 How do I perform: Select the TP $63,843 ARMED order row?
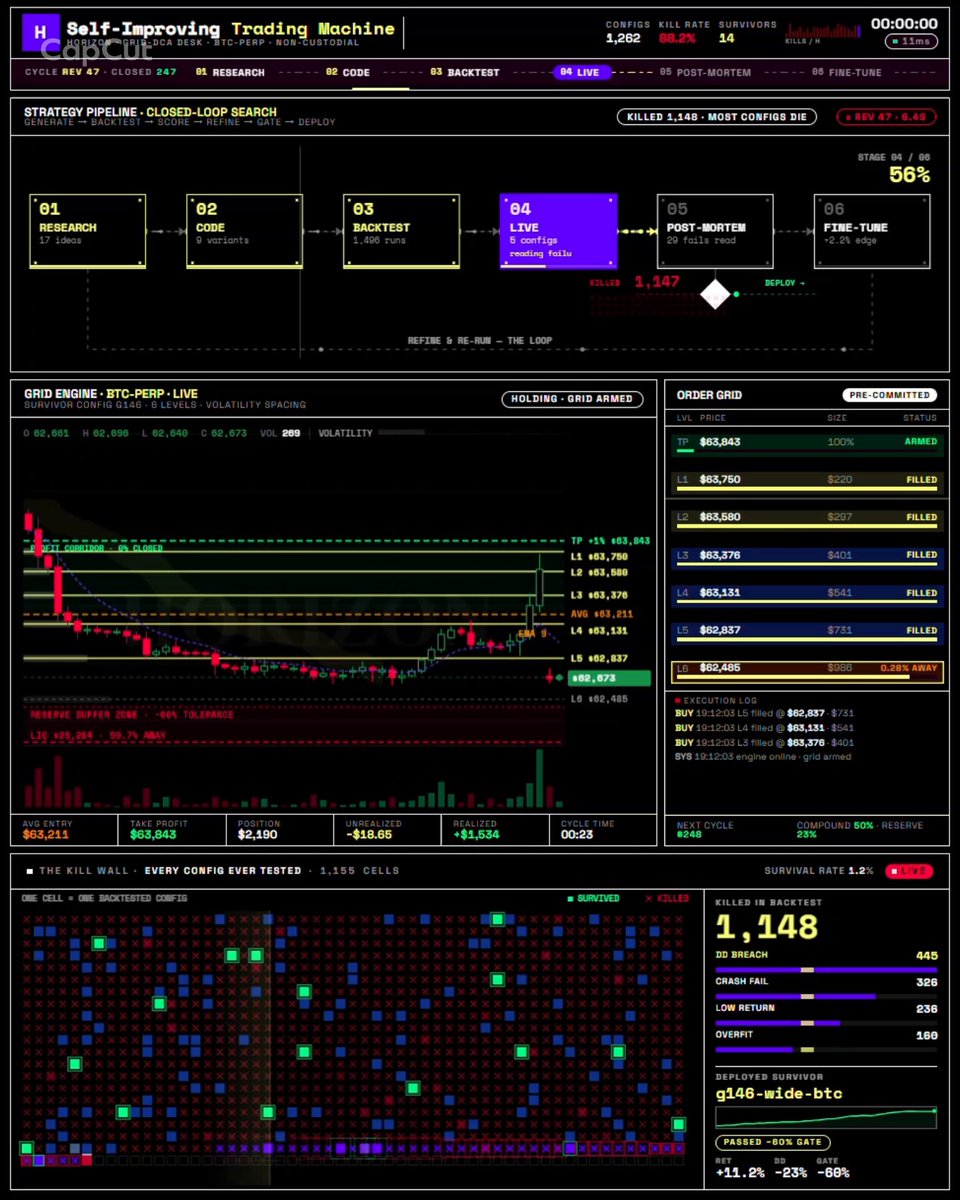[x=808, y=444]
